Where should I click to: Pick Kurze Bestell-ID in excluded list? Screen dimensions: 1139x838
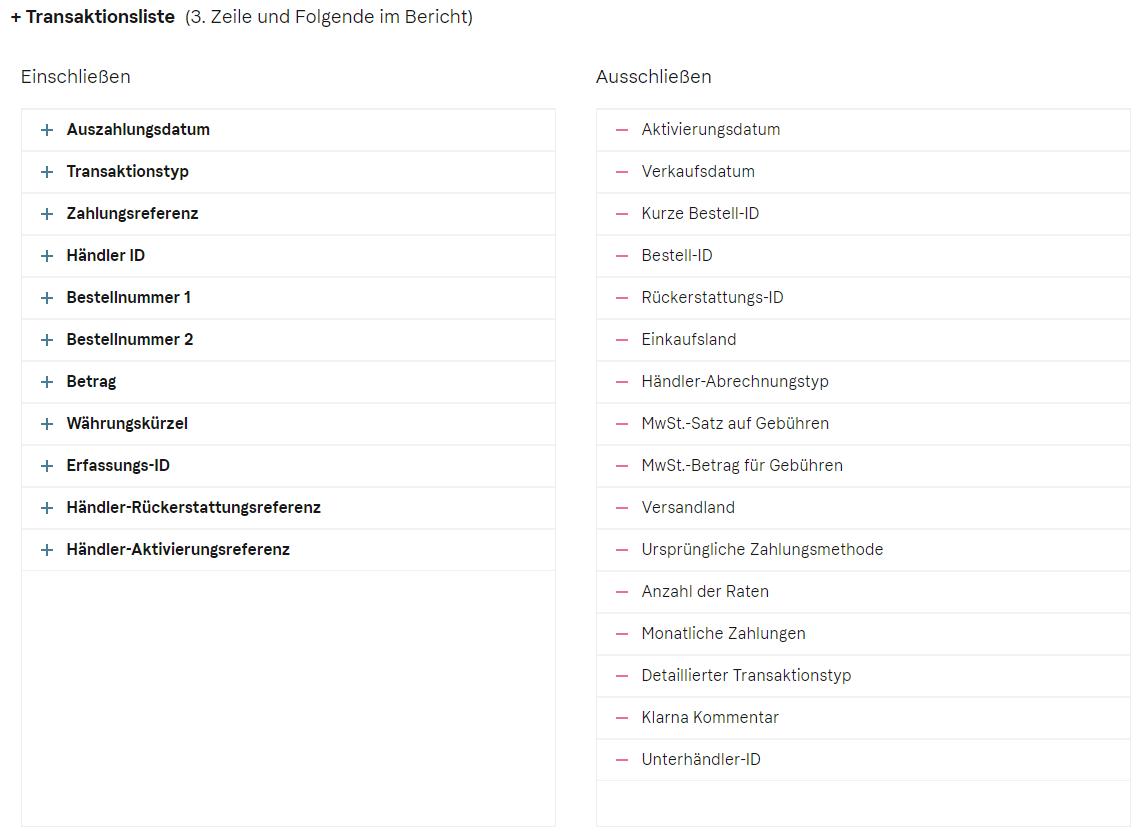pyautogui.click(x=700, y=214)
